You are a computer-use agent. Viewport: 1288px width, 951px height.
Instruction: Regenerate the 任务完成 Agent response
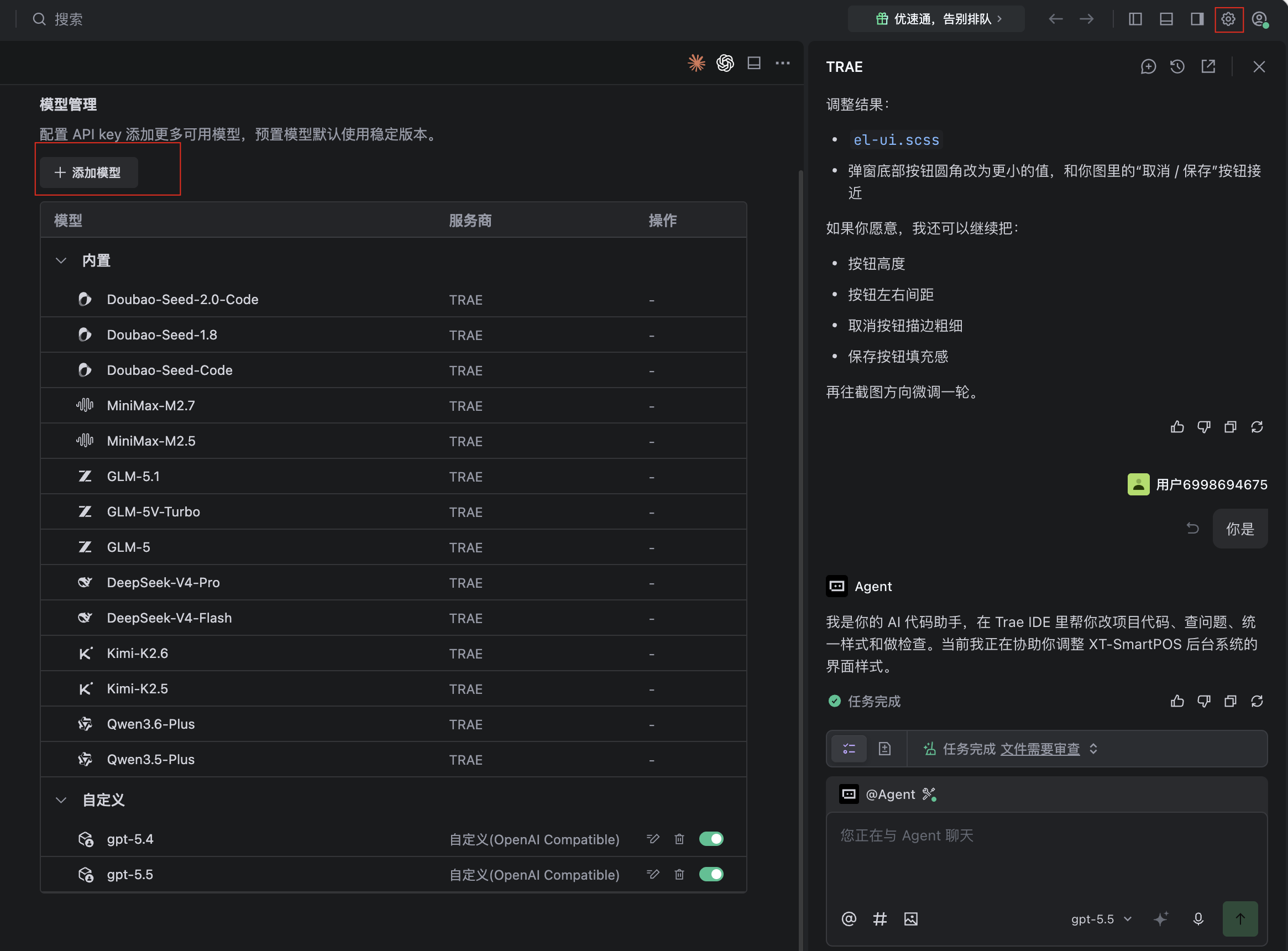click(1257, 701)
